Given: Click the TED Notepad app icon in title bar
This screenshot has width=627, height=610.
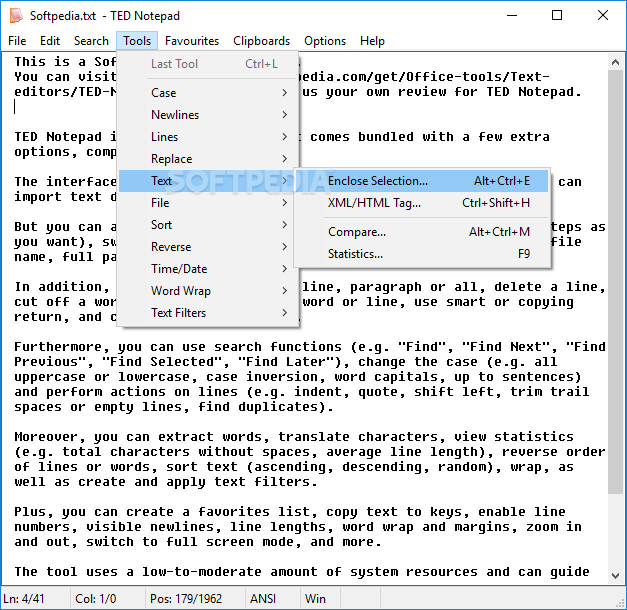Looking at the screenshot, I should 16,16.
